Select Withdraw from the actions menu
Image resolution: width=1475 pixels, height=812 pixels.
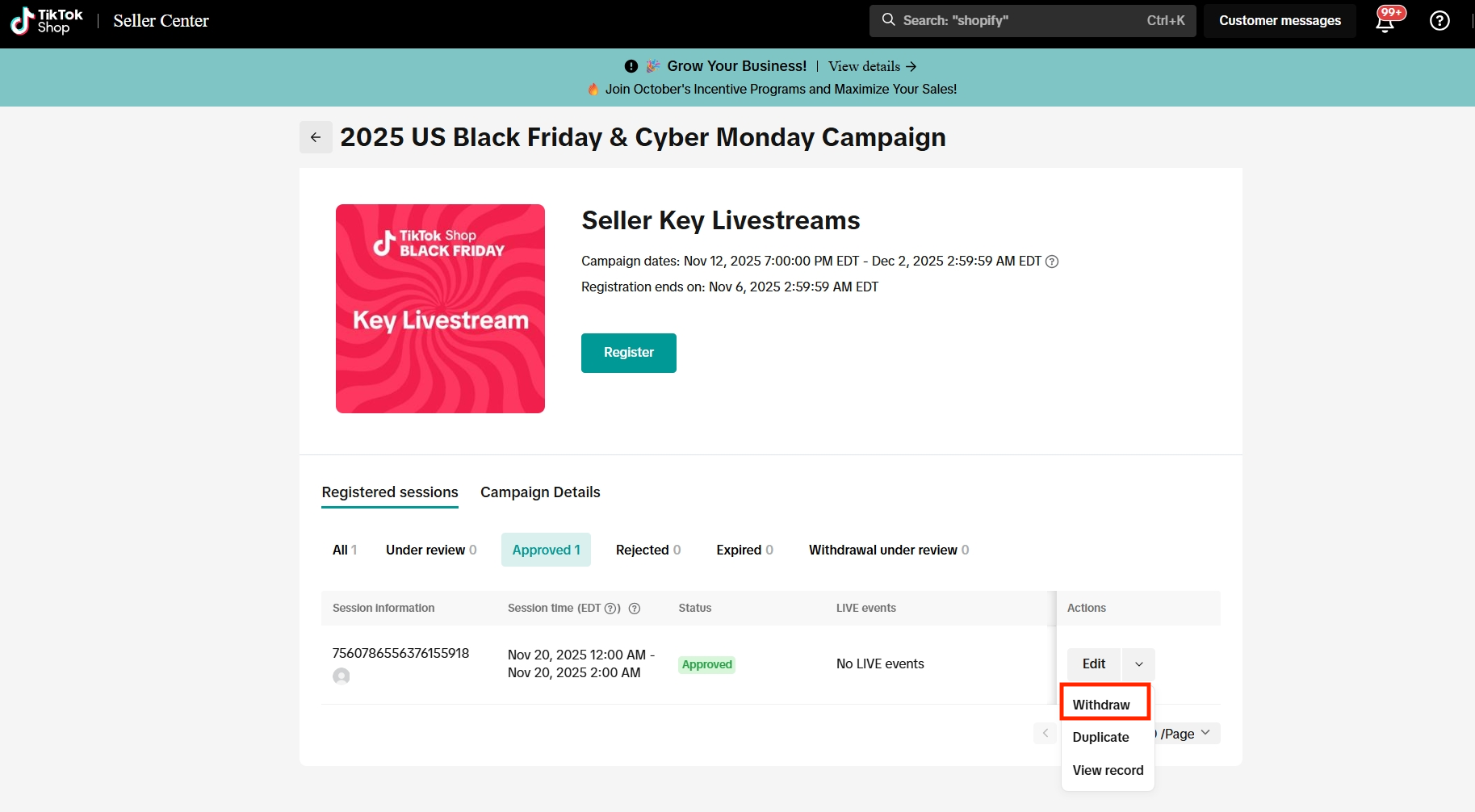1101,705
